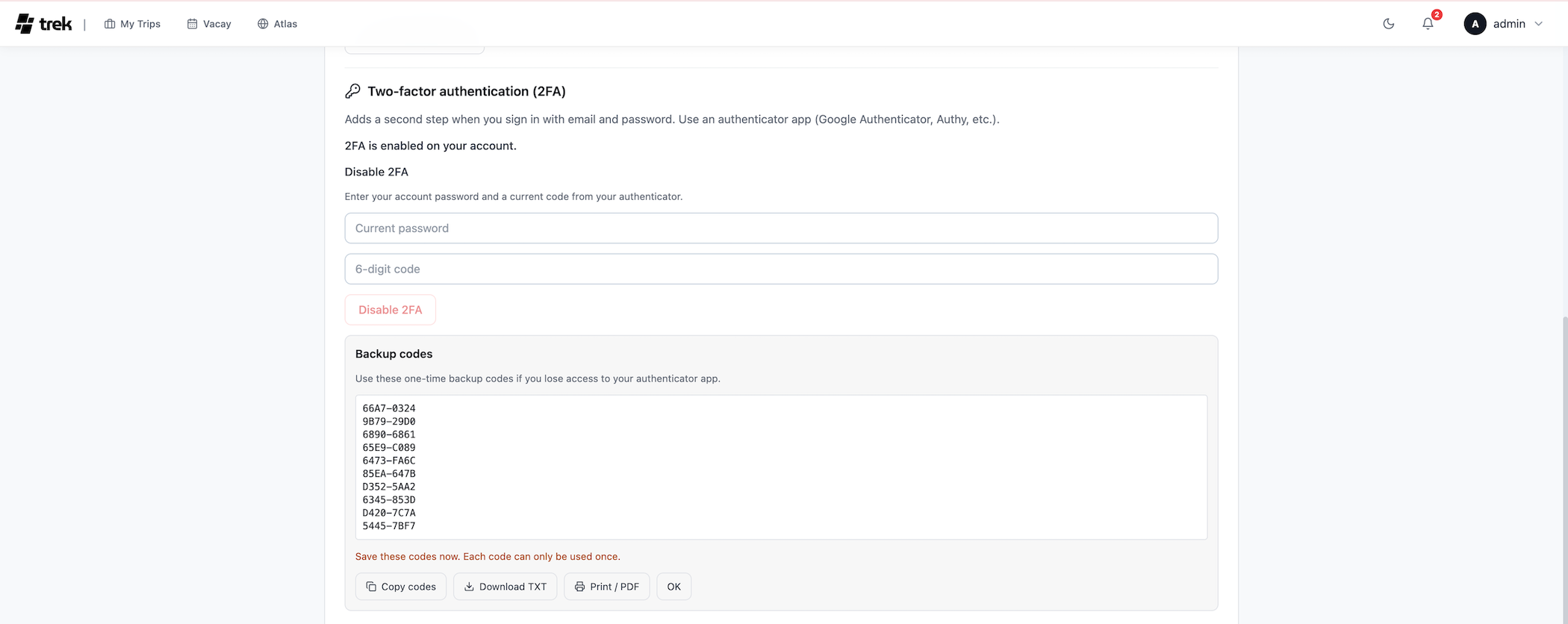Expand the admin user menu chevron

click(x=1538, y=24)
